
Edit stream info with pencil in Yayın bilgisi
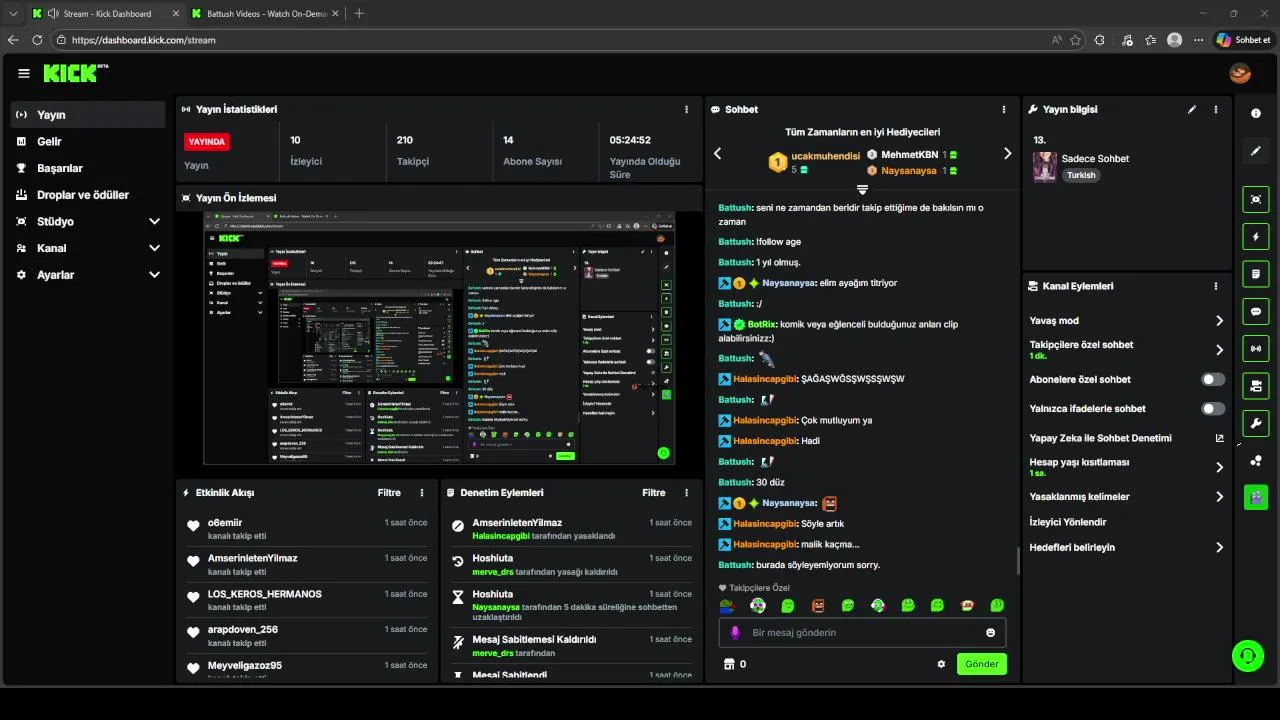tap(1192, 110)
